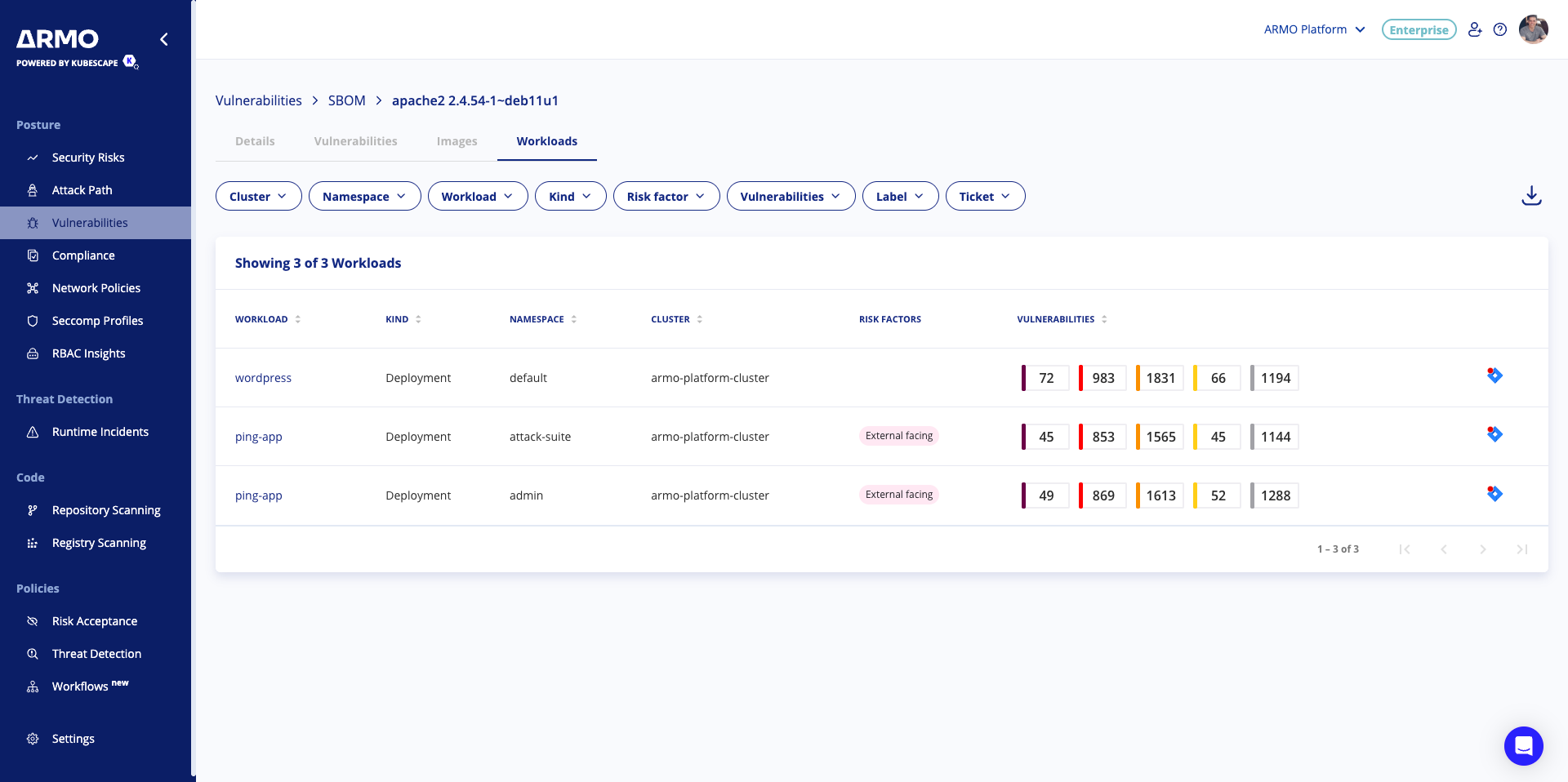Click the Jira ticket icon for ping-app attack-suite
1568x782 pixels.
click(x=1494, y=434)
